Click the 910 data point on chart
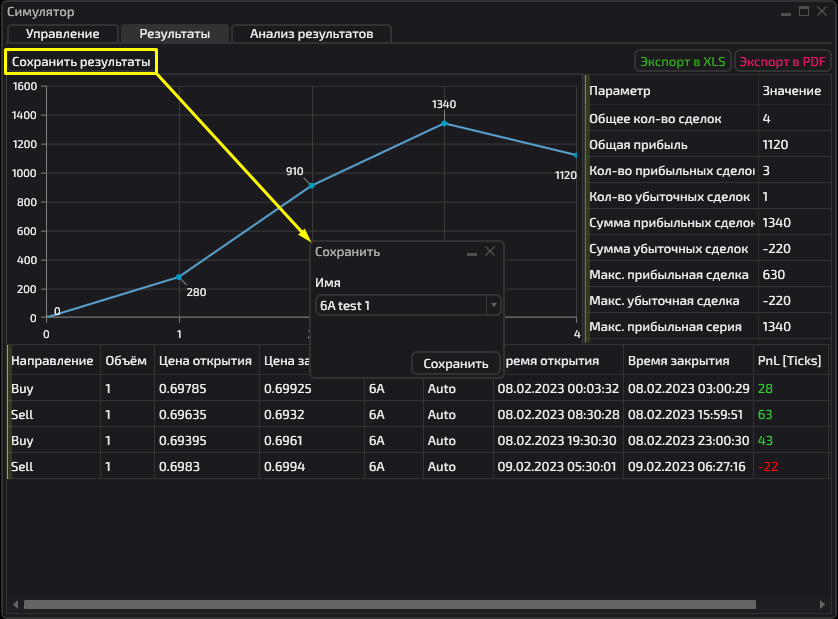Viewport: 838px width, 619px height. click(312, 185)
